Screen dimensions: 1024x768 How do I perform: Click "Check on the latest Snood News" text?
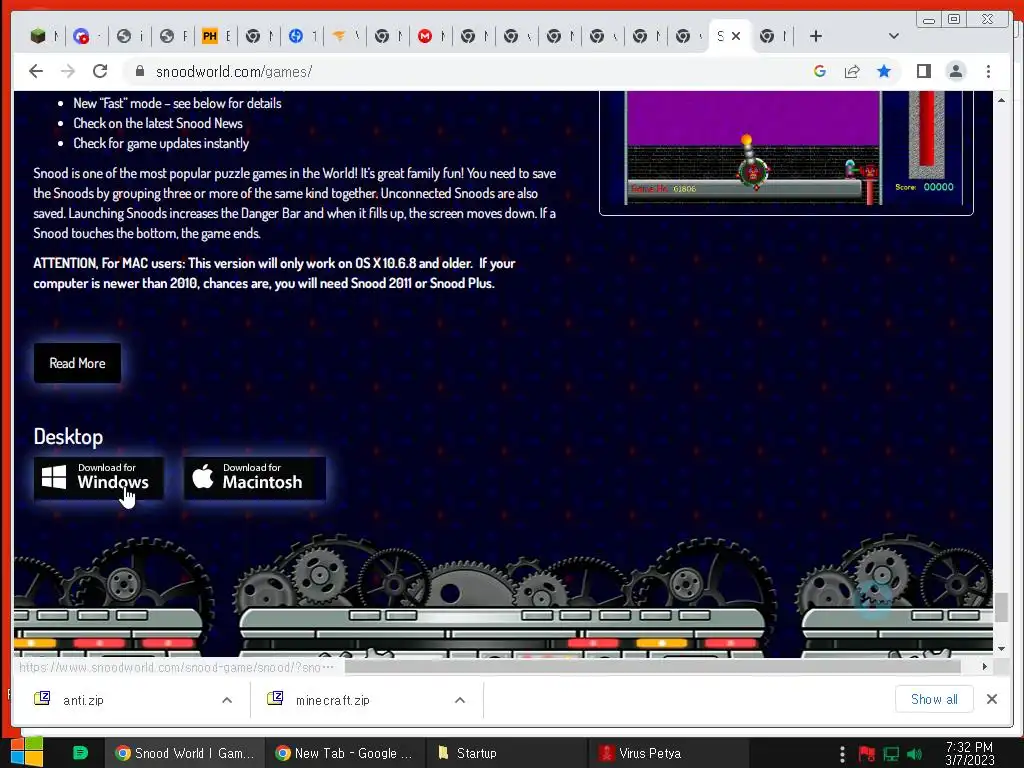157,123
